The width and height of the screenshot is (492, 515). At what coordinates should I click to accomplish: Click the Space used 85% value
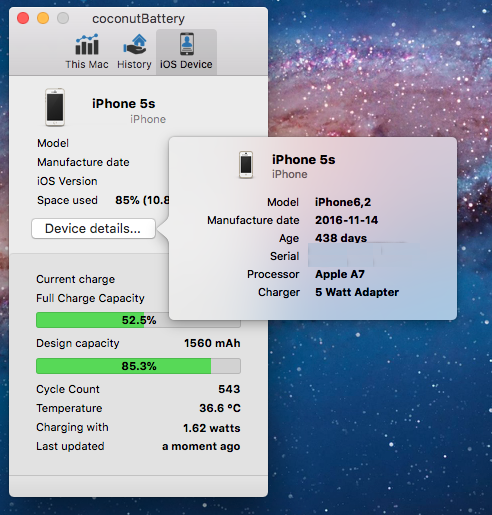click(142, 200)
